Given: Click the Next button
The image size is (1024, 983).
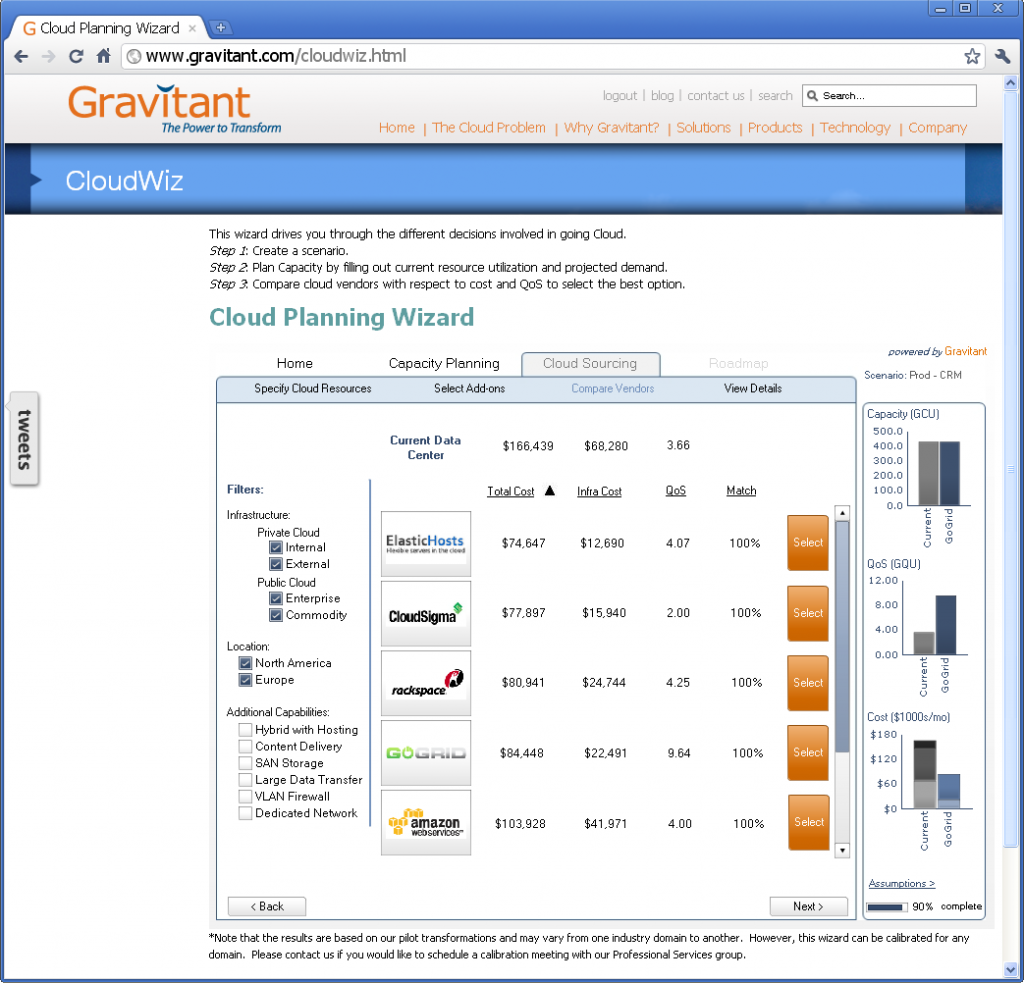Looking at the screenshot, I should [808, 907].
